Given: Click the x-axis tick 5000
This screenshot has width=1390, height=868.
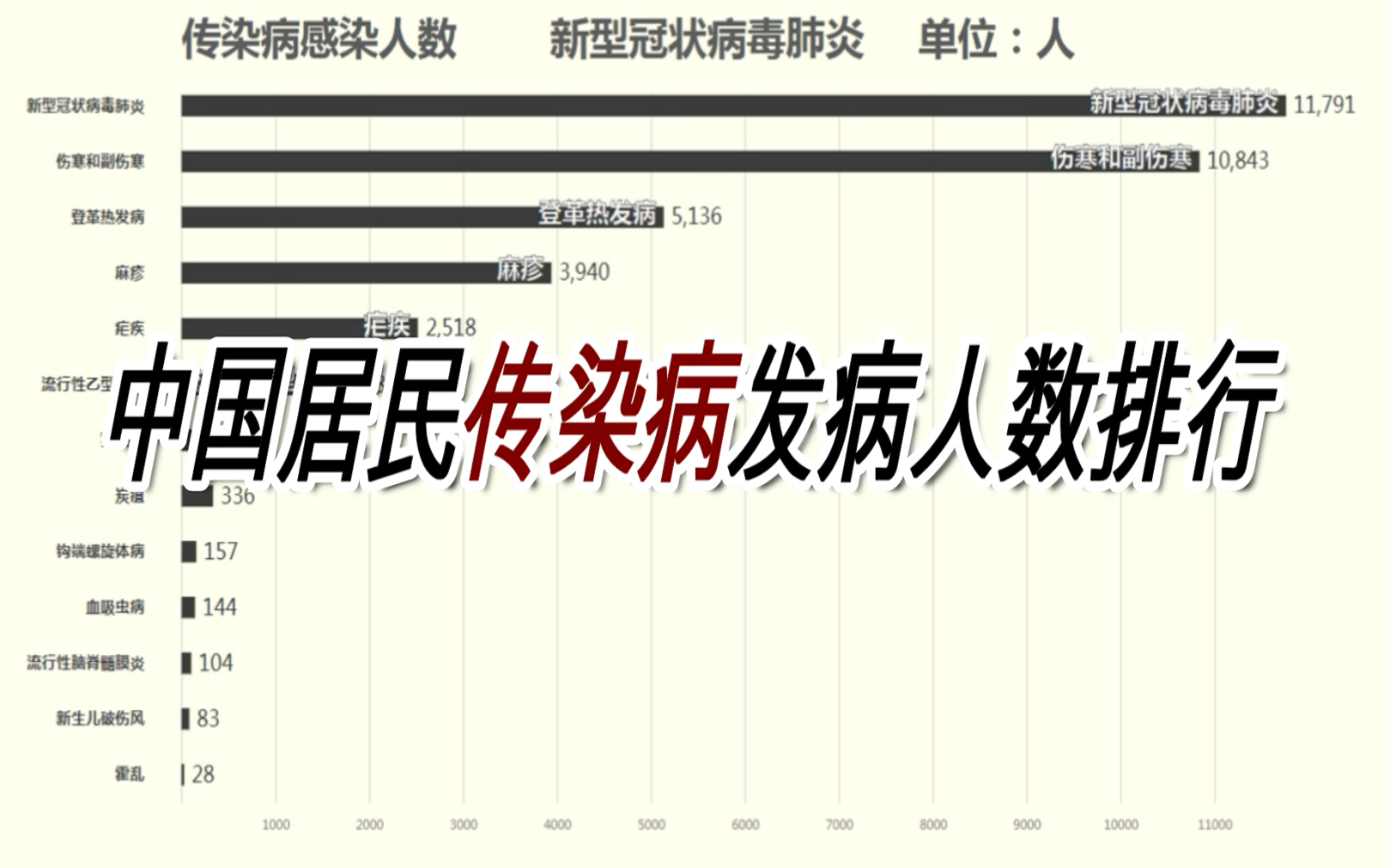Looking at the screenshot, I should click(652, 824).
